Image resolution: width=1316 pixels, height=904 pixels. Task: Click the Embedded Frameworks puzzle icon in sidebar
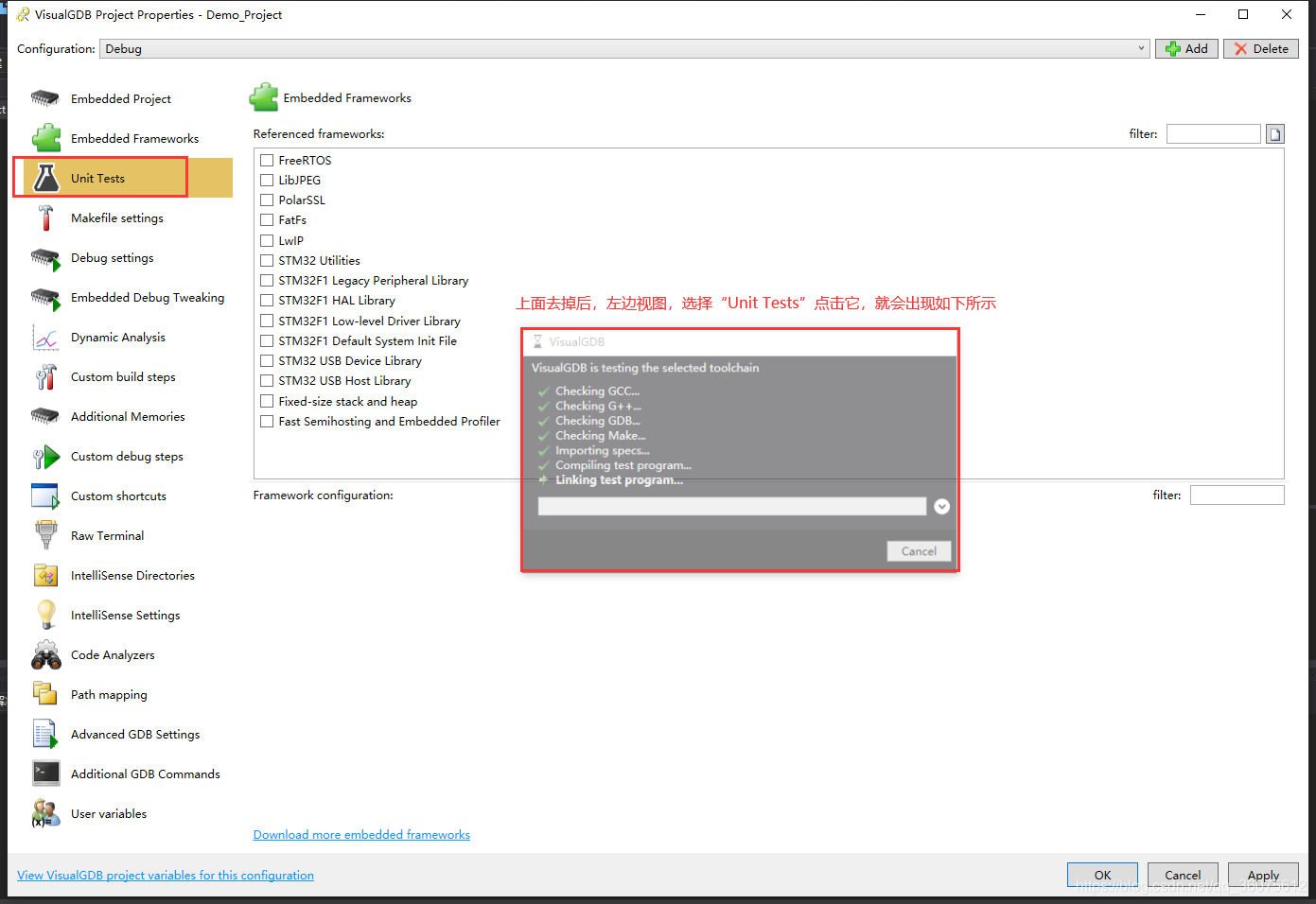[45, 138]
